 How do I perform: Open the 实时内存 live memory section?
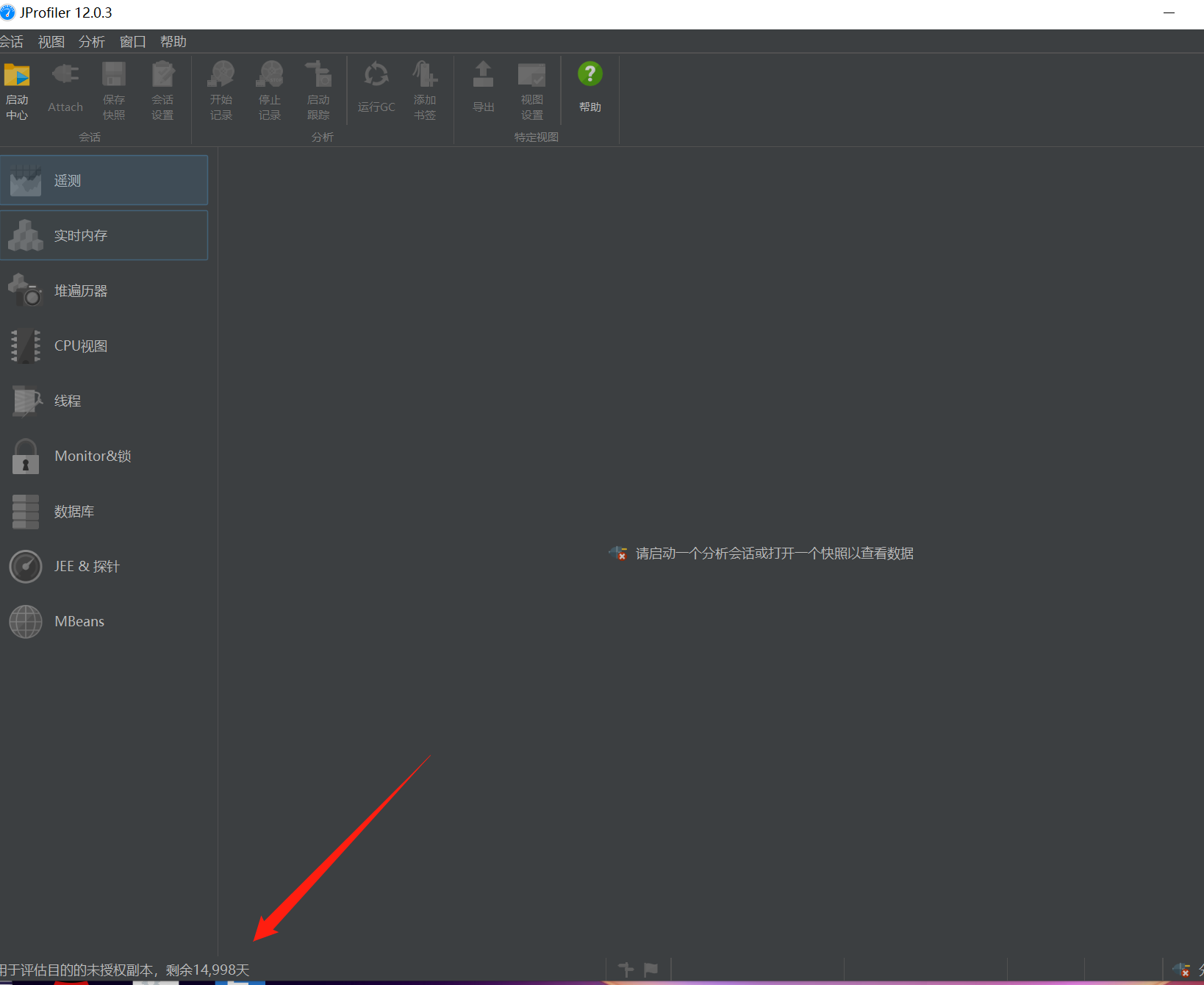click(x=104, y=235)
